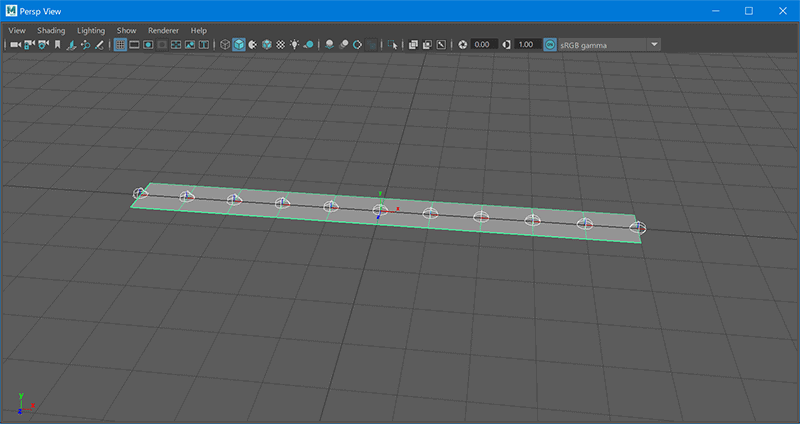Image resolution: width=800 pixels, height=424 pixels.
Task: Click the Use Default Material icon
Action: point(253,45)
